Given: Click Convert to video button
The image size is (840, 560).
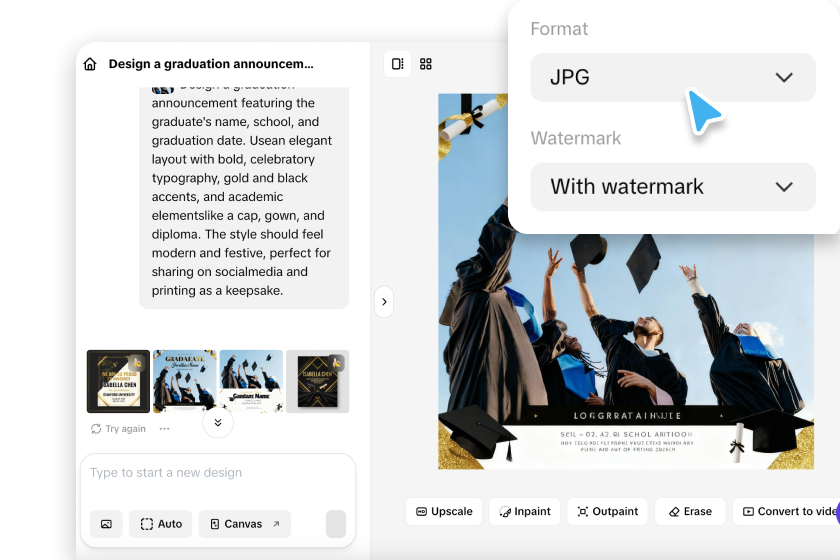Looking at the screenshot, I should (788, 511).
